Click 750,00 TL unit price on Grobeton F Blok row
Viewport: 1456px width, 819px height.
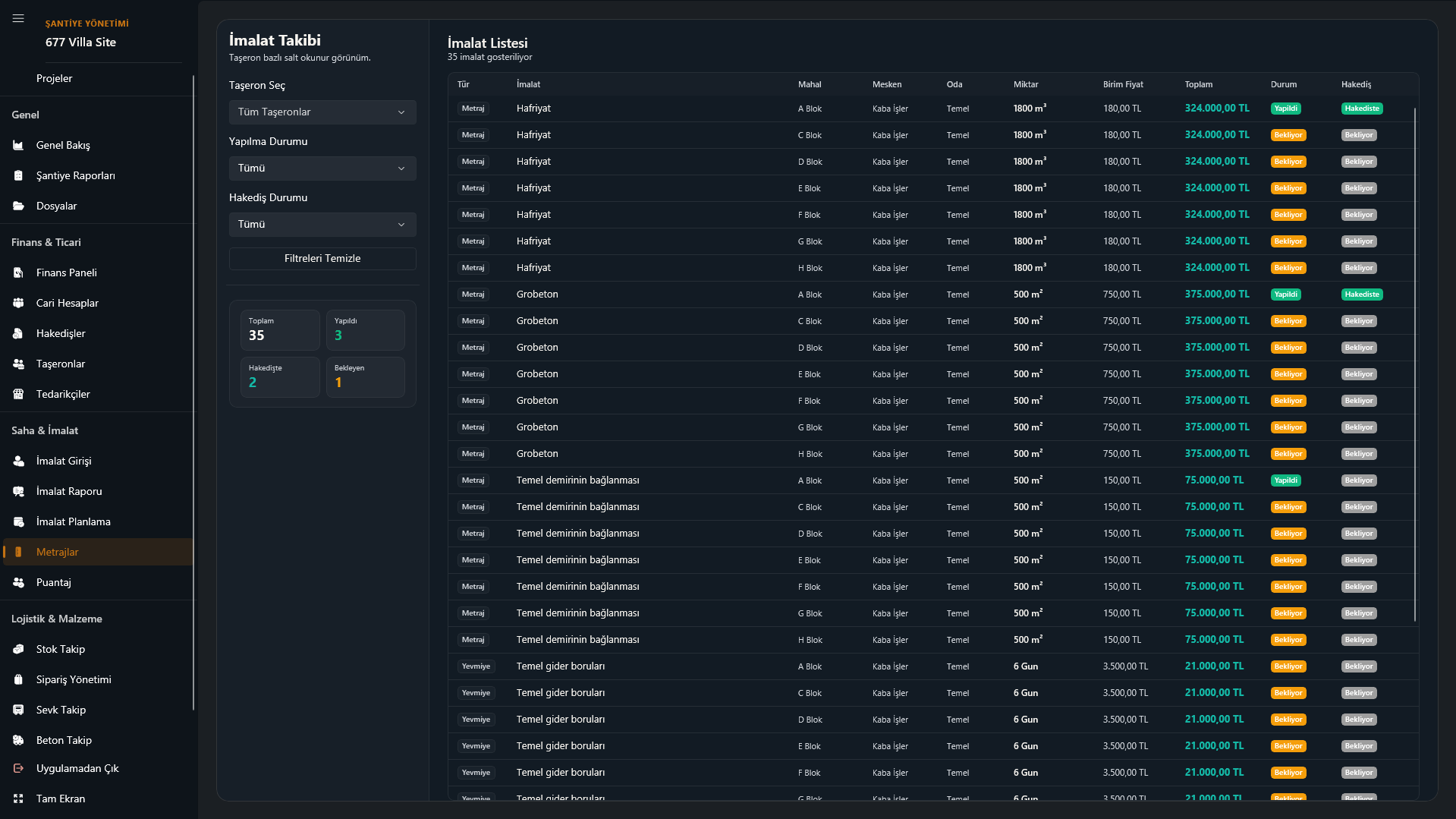pos(1122,401)
